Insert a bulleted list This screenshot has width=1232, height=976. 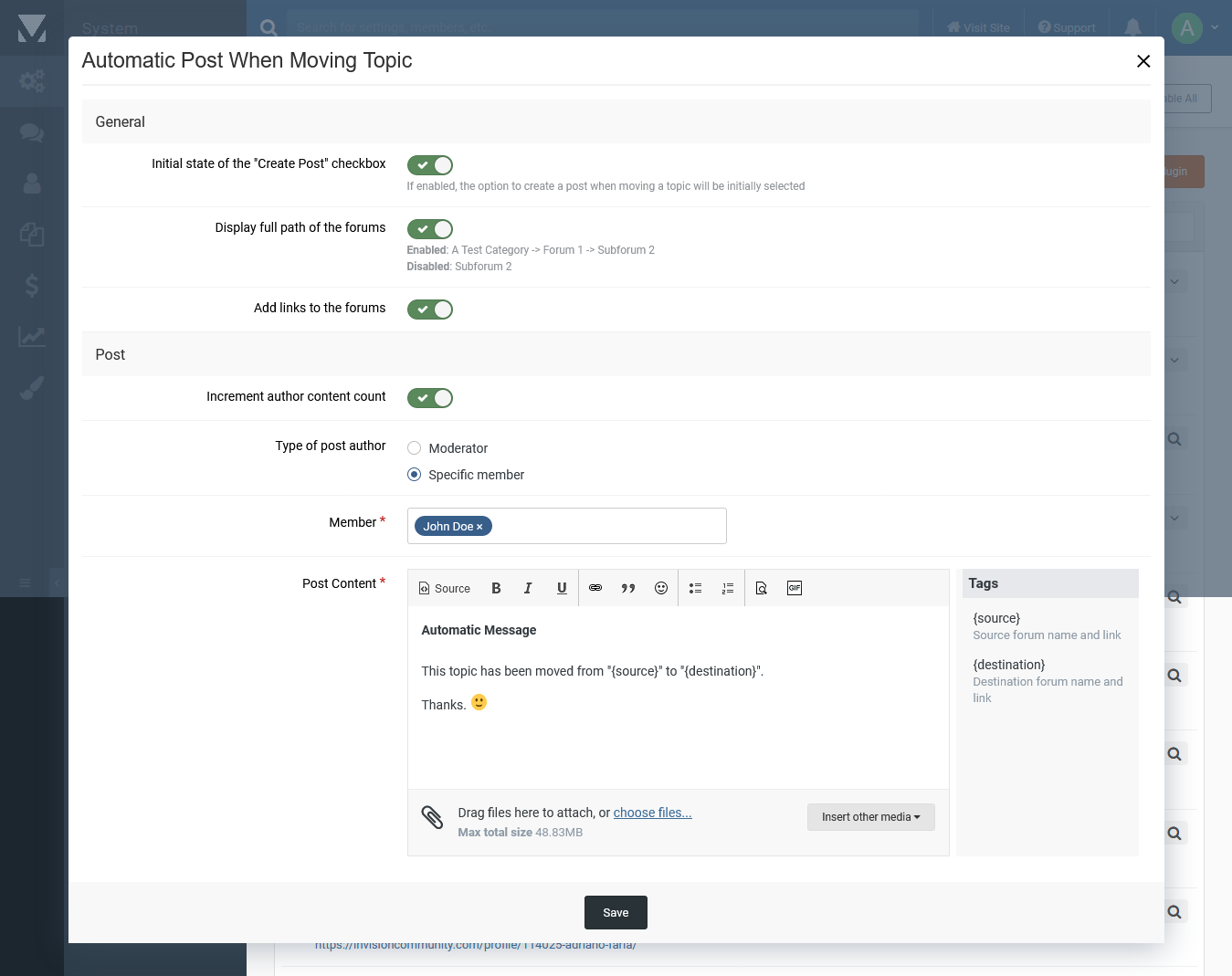coord(695,588)
